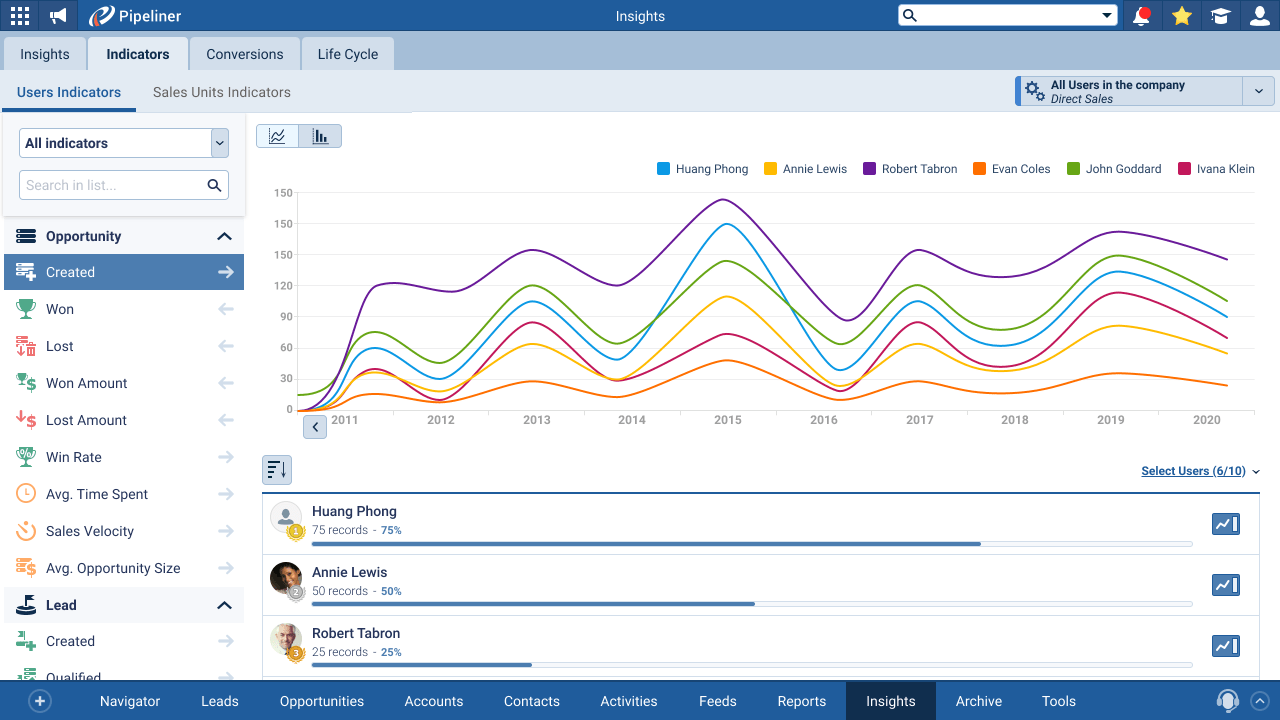Click the megaphone announcements icon

pos(58,16)
